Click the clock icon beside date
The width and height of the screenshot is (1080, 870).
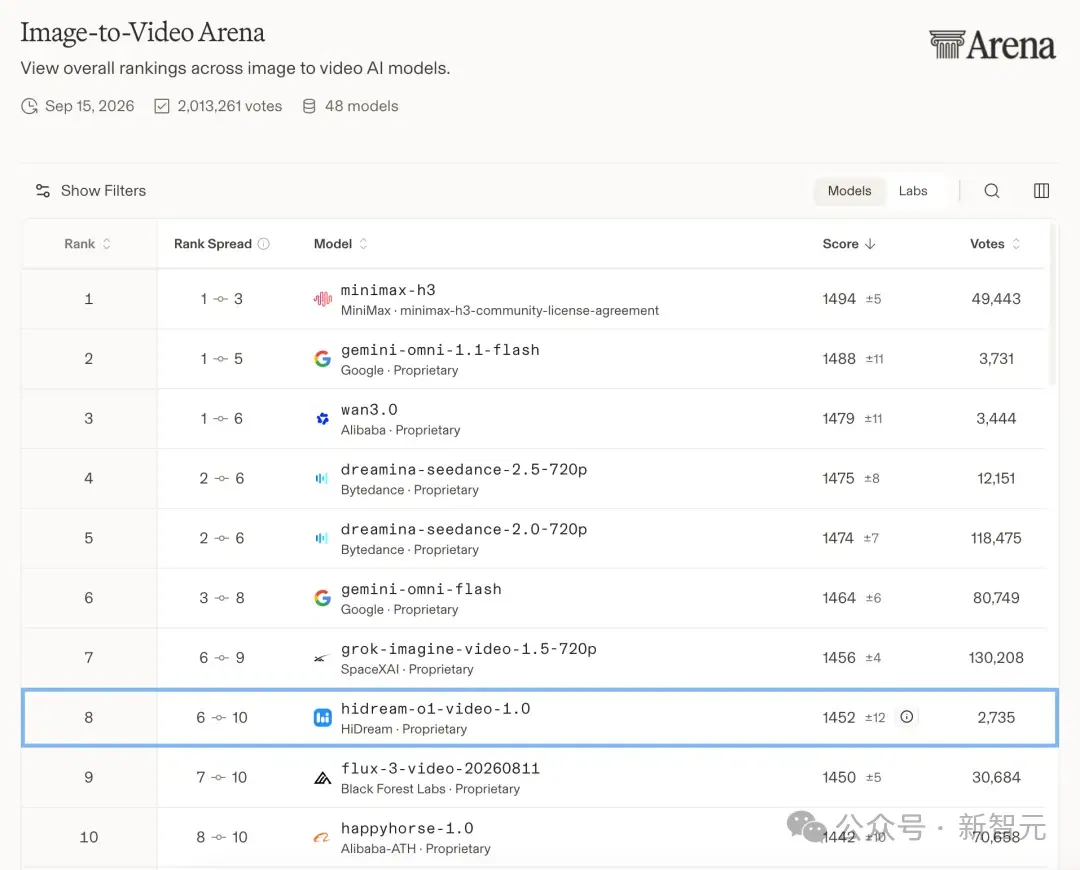tap(30, 106)
